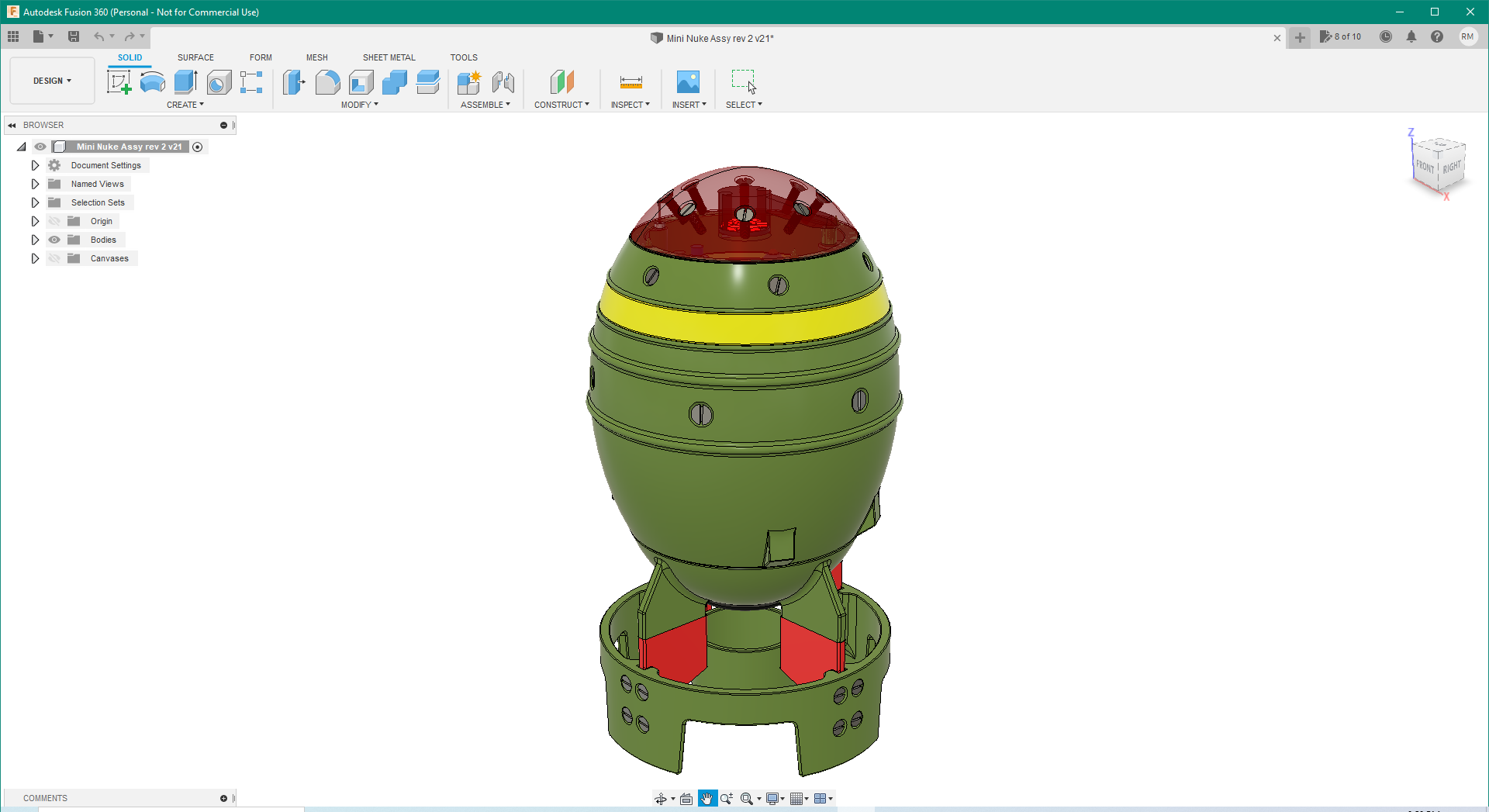Open the RM user account menu
This screenshot has width=1489, height=812.
point(1467,36)
